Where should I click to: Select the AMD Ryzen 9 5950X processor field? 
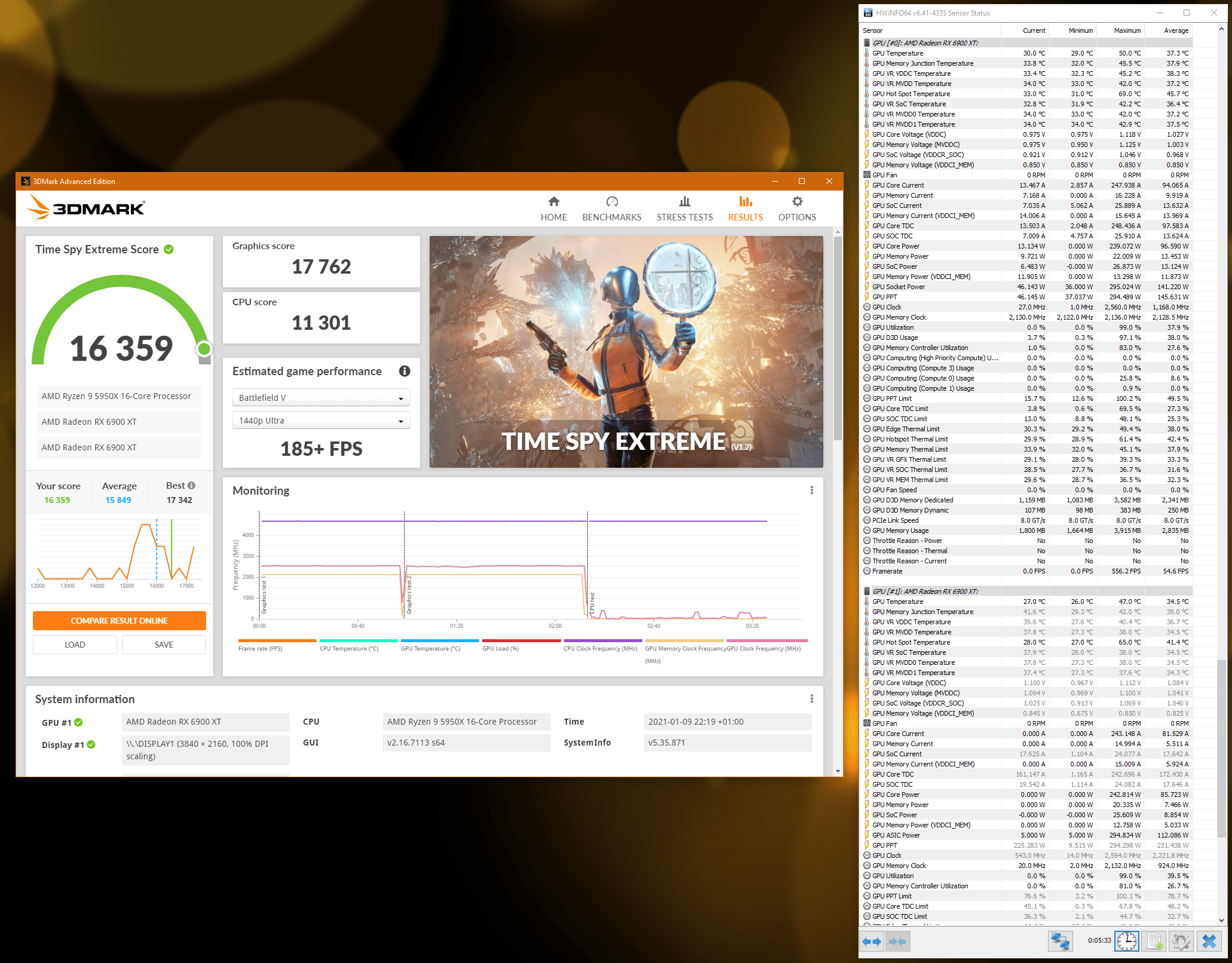point(119,396)
